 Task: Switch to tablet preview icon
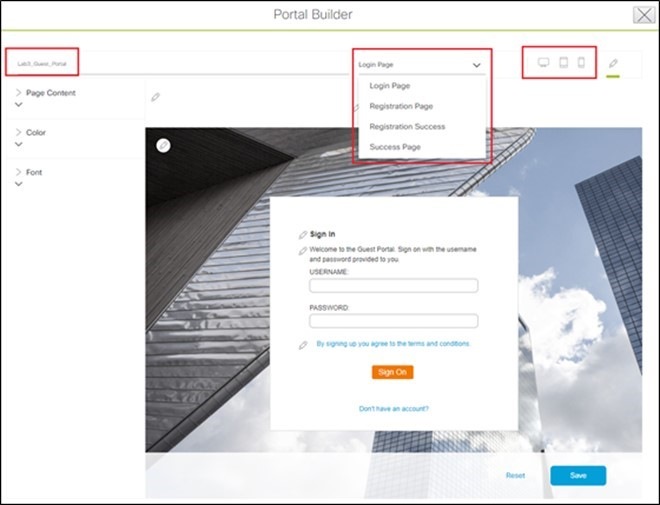click(x=563, y=63)
